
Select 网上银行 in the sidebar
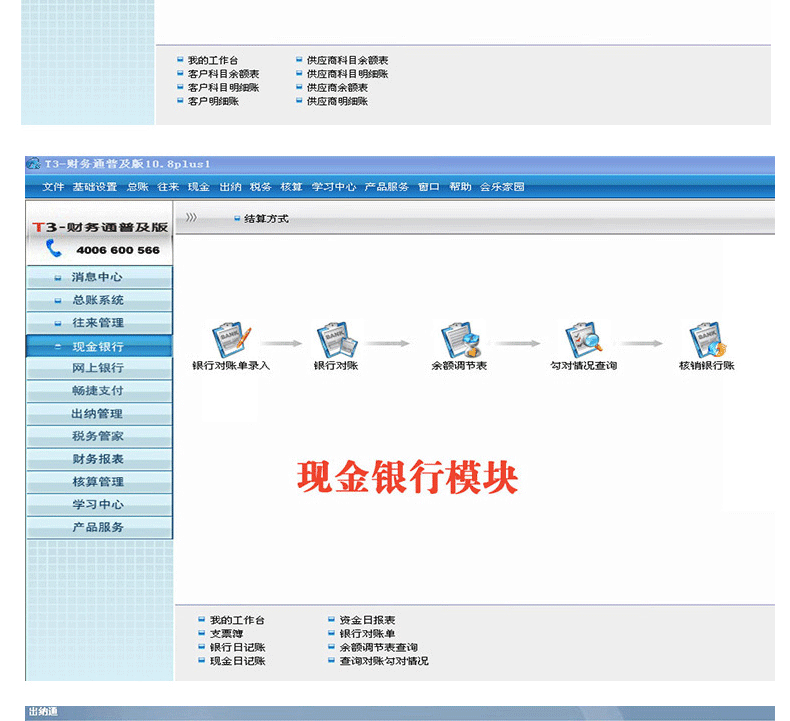[x=99, y=368]
